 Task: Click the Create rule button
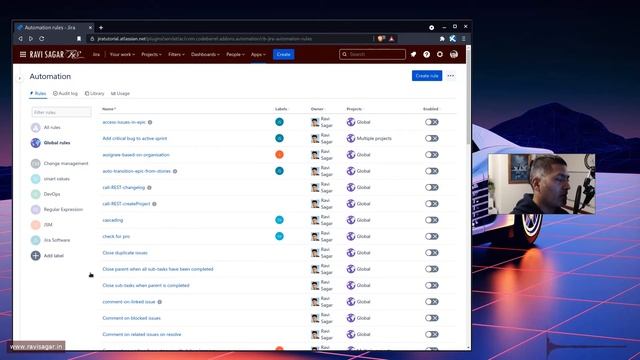[x=427, y=76]
